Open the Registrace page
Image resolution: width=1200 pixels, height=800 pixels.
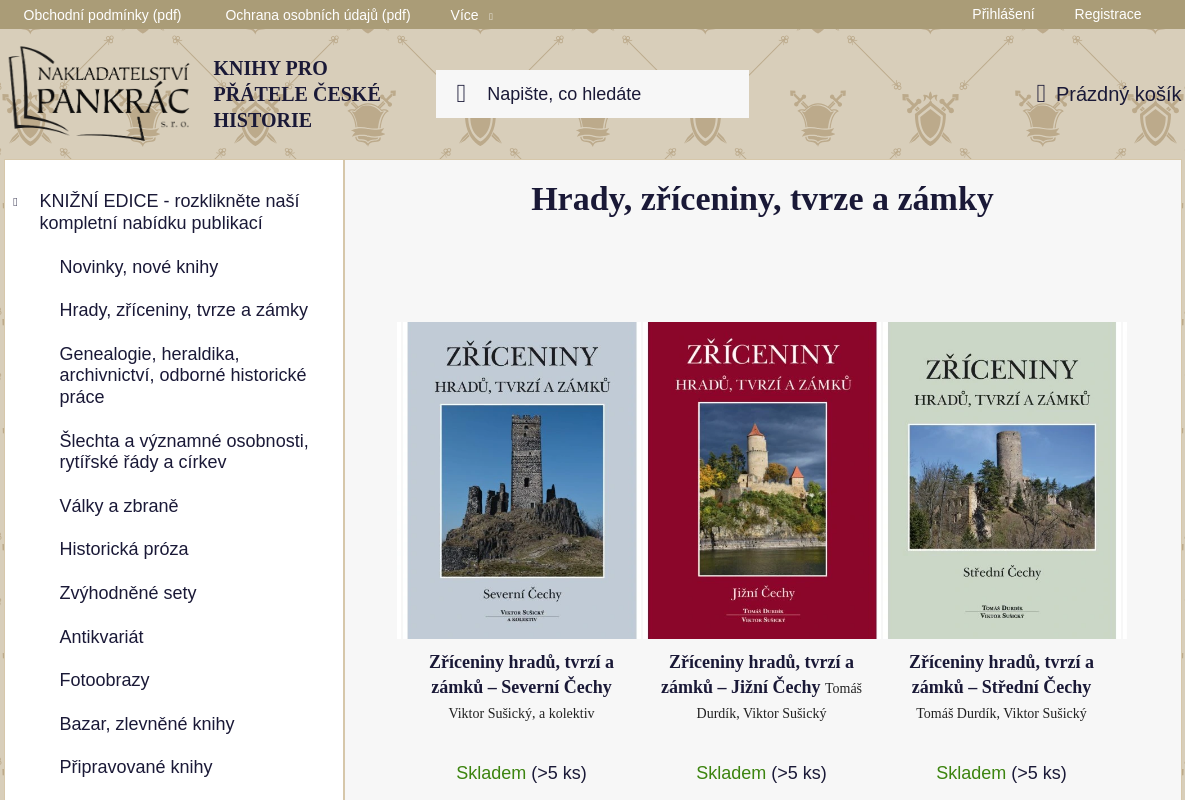pos(1108,14)
